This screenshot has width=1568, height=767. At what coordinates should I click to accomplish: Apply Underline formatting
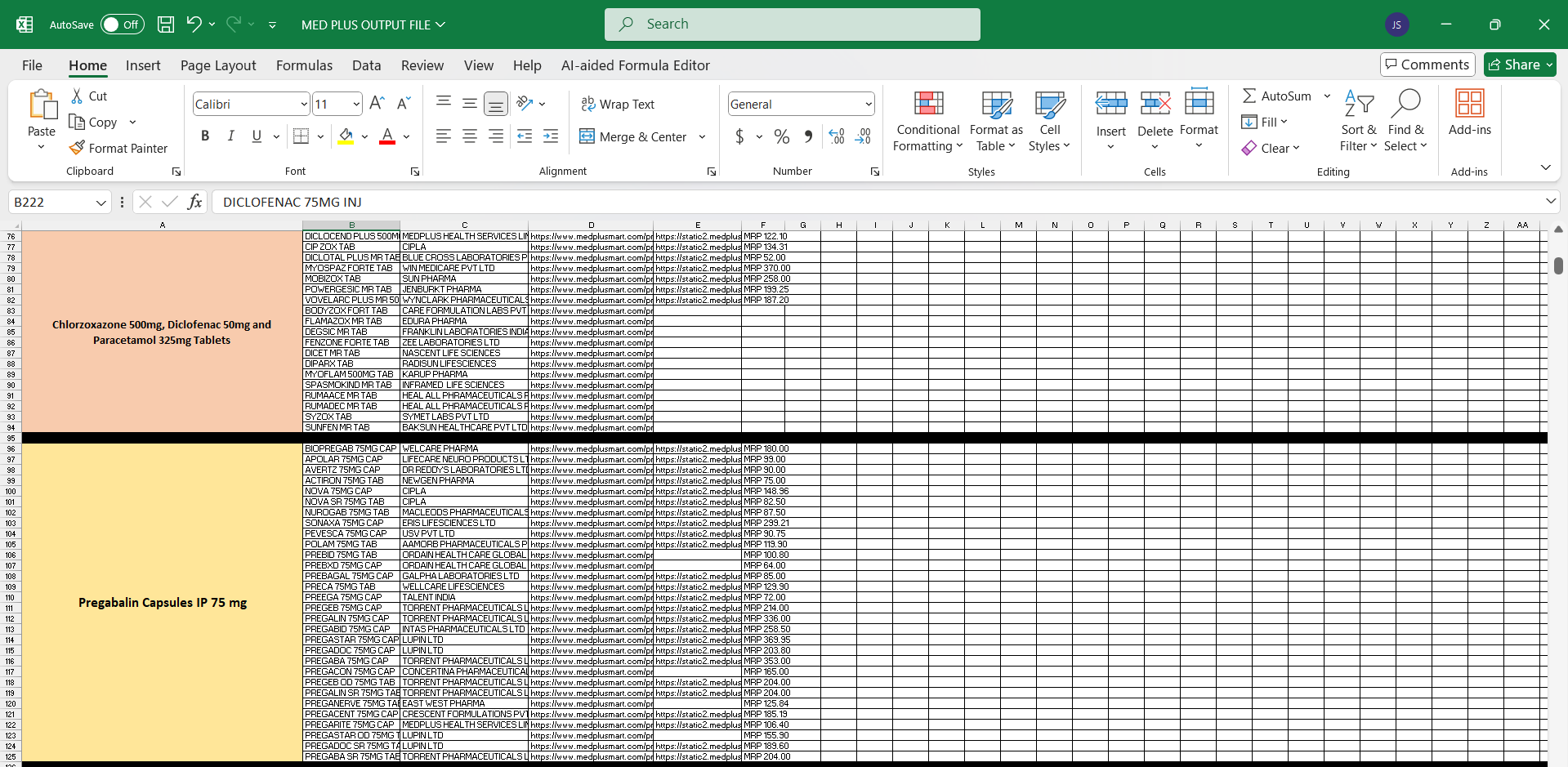tap(257, 136)
